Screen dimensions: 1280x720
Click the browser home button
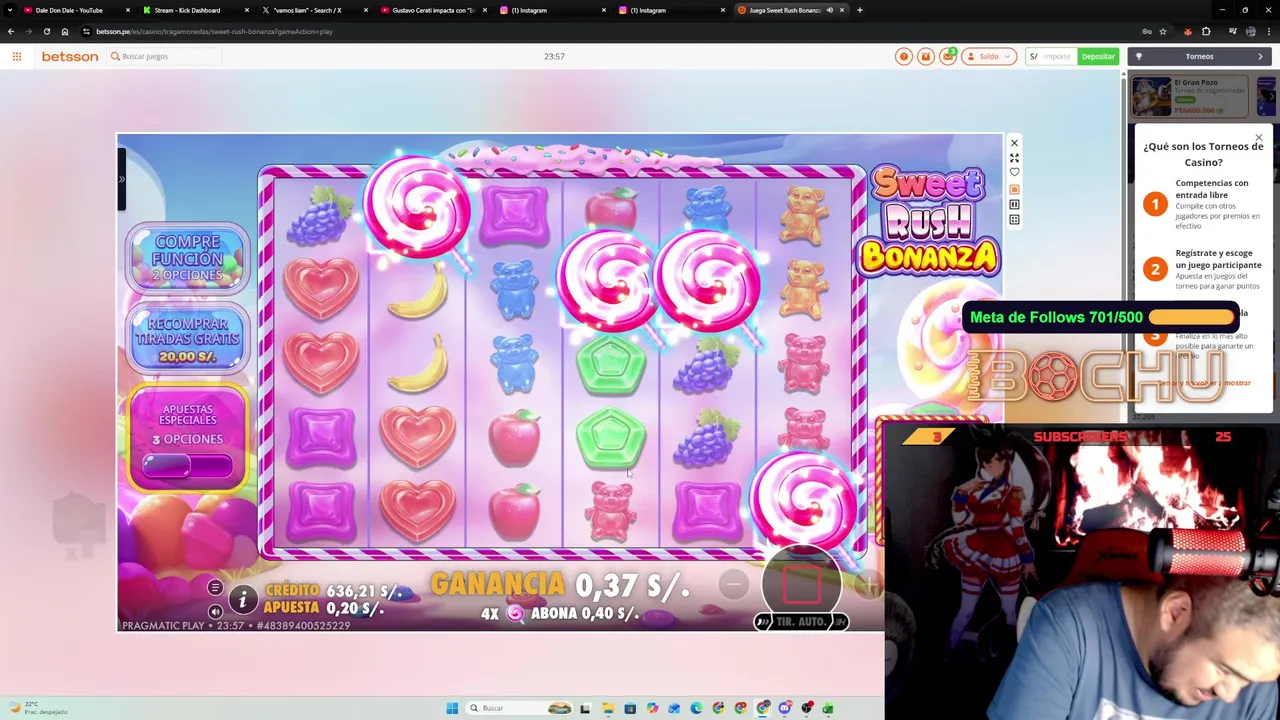pyautogui.click(x=65, y=31)
